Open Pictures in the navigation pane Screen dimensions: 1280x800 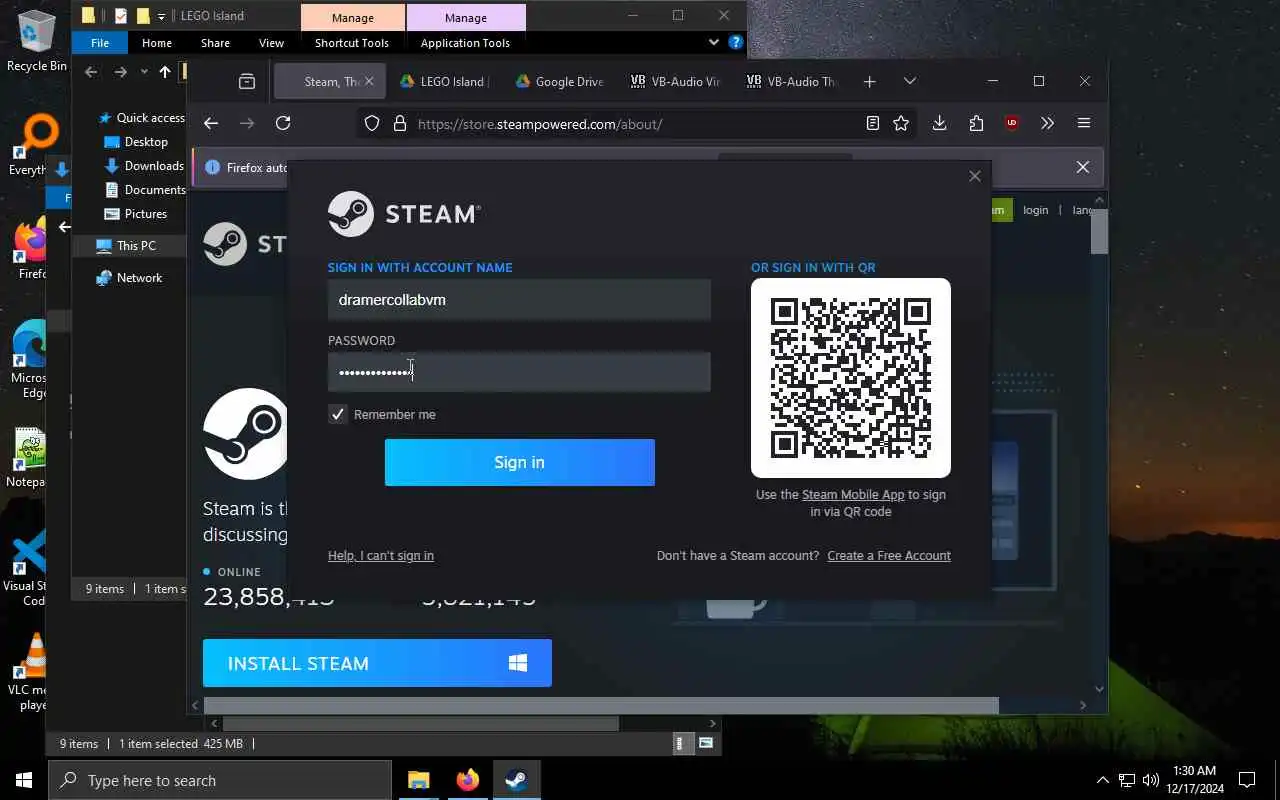click(x=136, y=213)
